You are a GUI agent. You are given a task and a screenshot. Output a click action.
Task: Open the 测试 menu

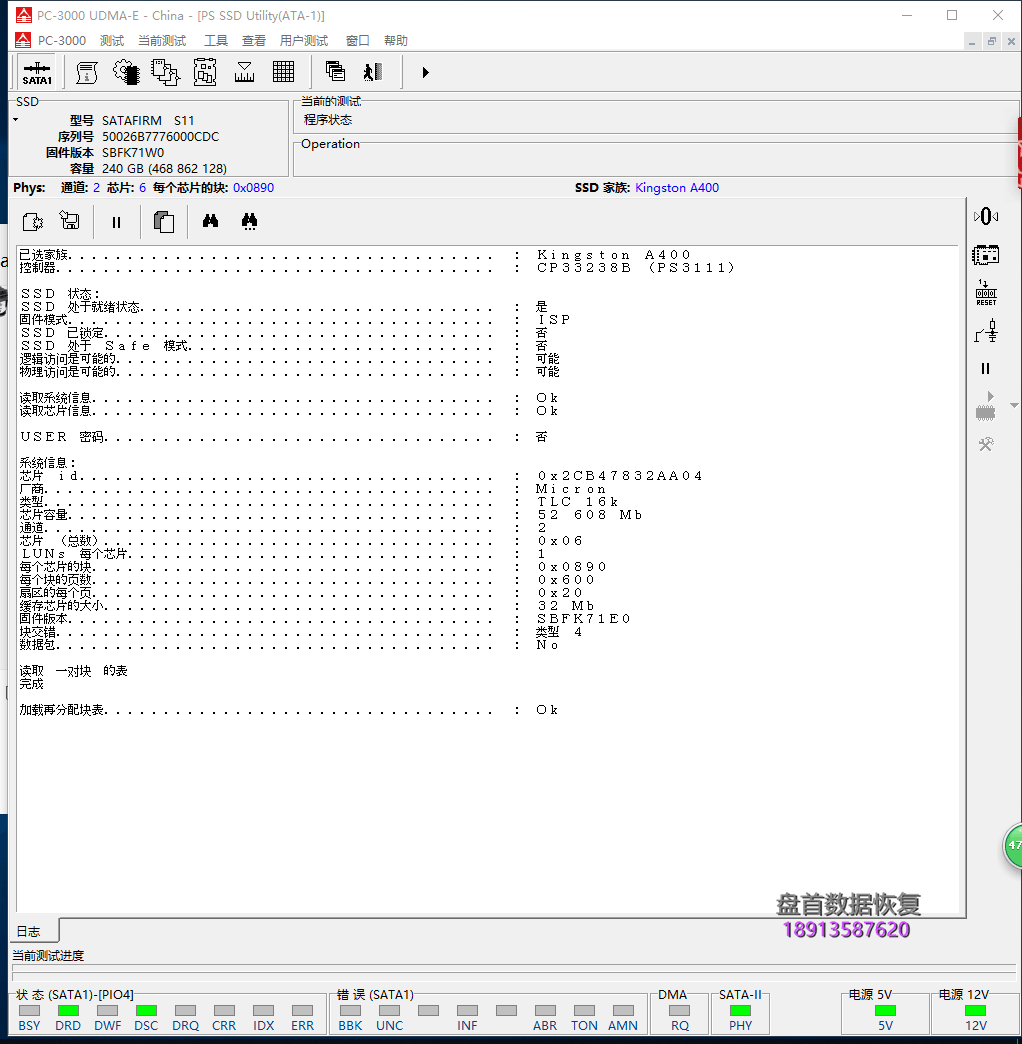(112, 41)
